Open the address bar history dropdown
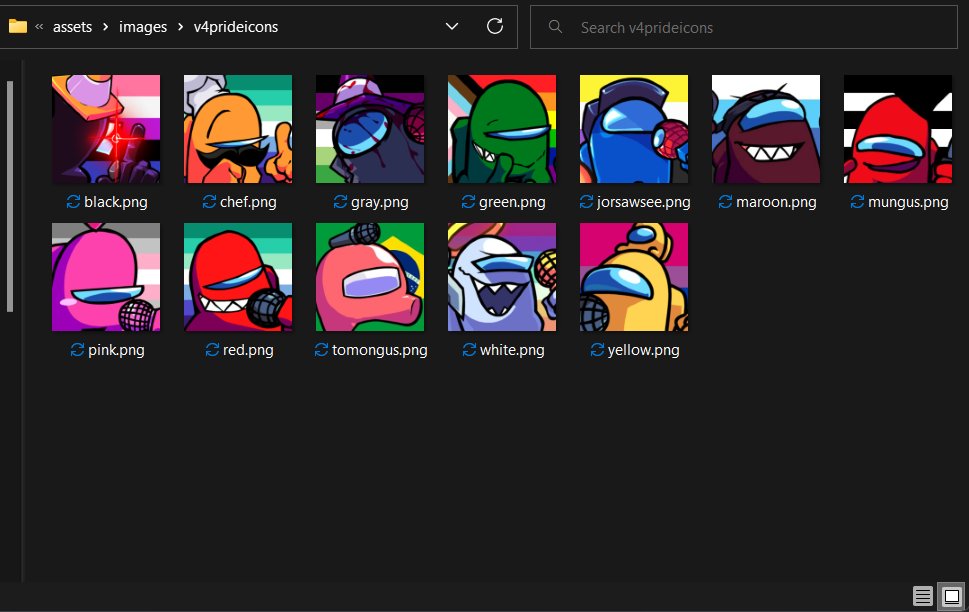969x612 pixels. pos(451,26)
